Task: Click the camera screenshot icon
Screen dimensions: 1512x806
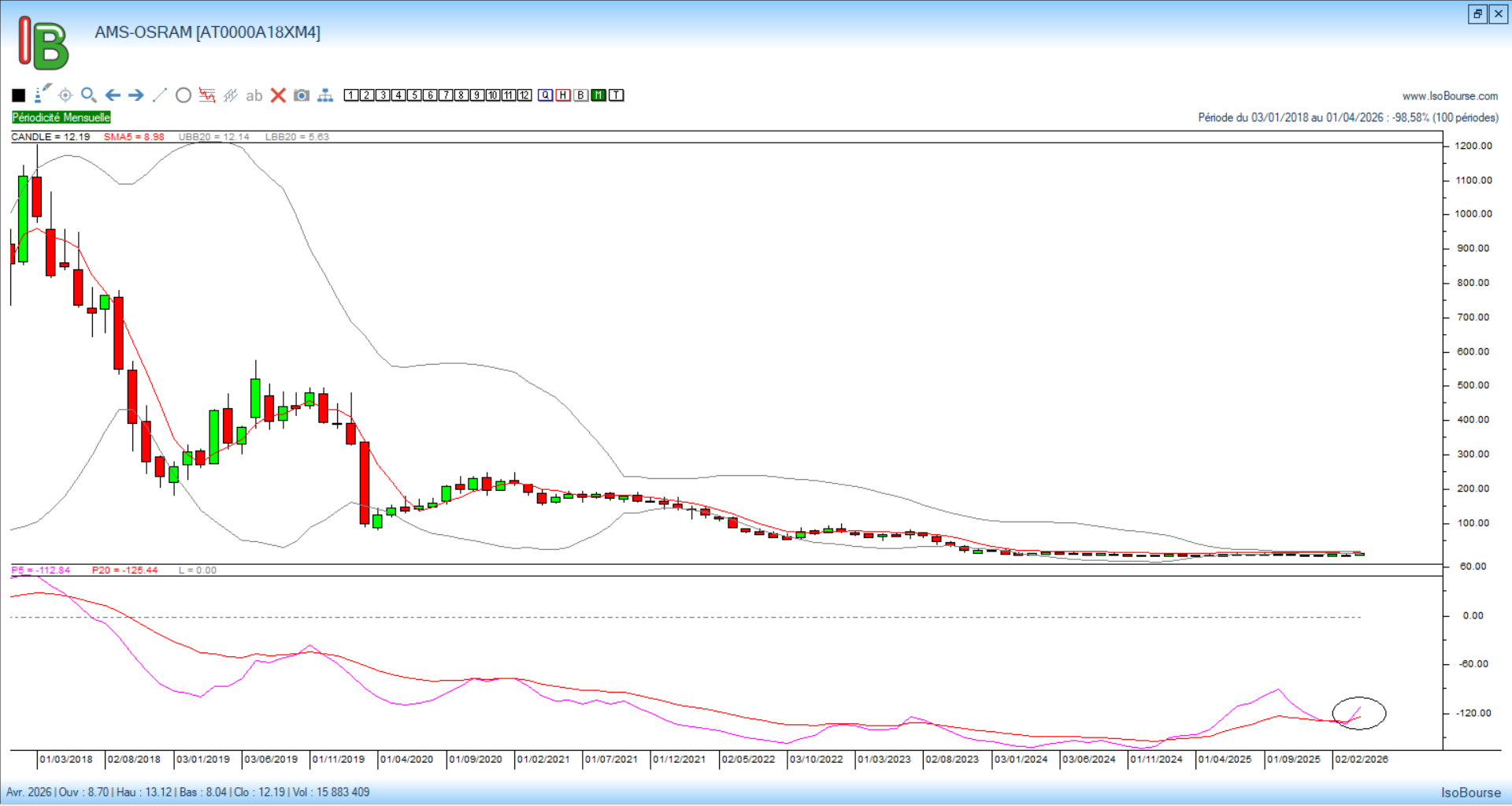Action: pyautogui.click(x=302, y=95)
